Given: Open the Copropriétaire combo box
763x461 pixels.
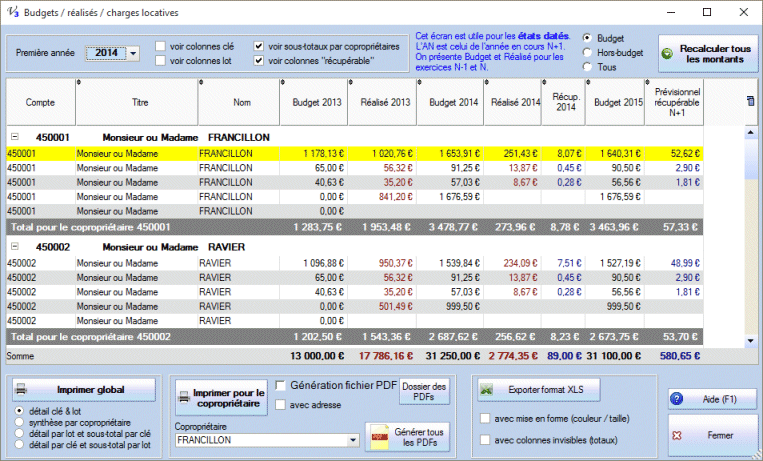Looking at the screenshot, I should tap(352, 439).
